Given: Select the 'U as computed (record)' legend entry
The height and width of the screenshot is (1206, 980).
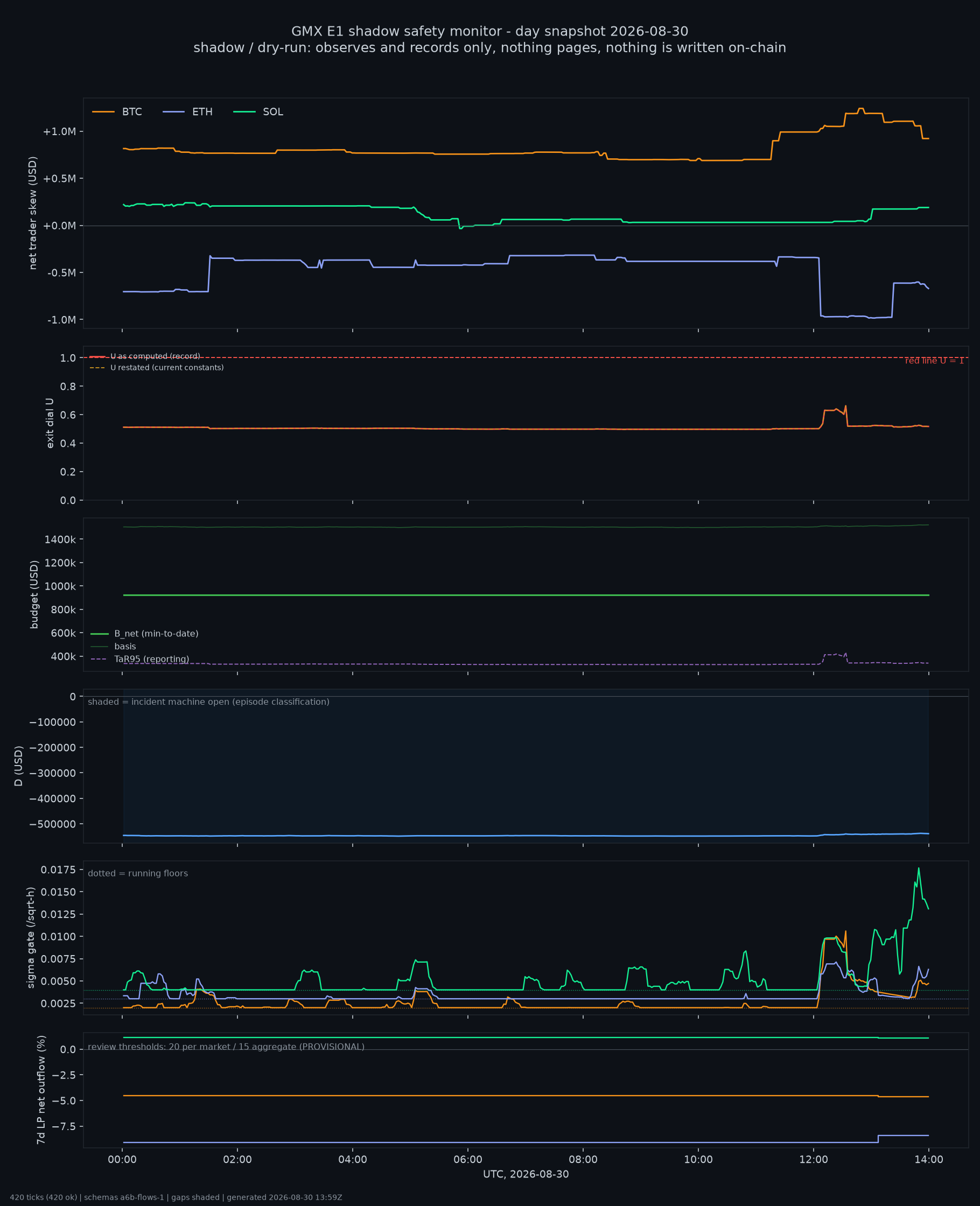Looking at the screenshot, I should (155, 356).
